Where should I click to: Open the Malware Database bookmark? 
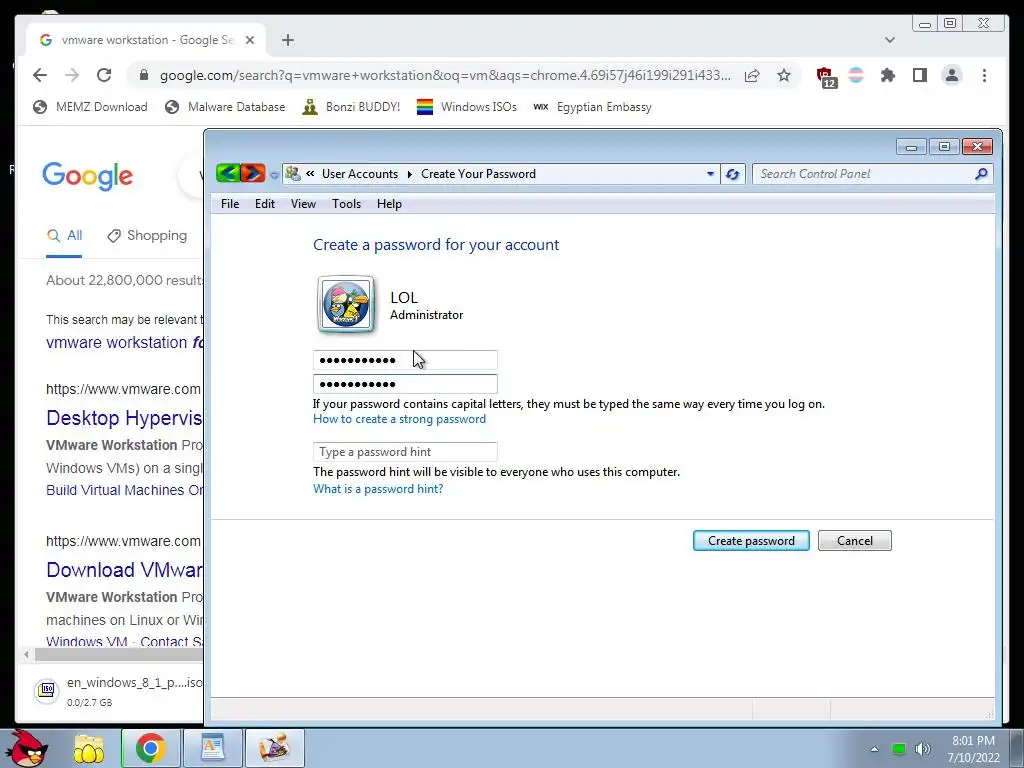point(225,106)
